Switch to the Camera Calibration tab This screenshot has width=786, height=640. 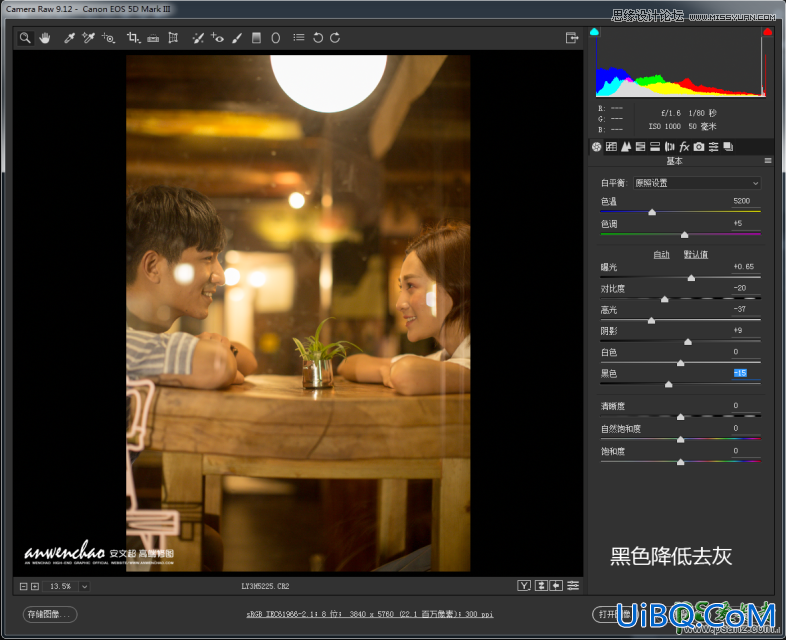(699, 147)
